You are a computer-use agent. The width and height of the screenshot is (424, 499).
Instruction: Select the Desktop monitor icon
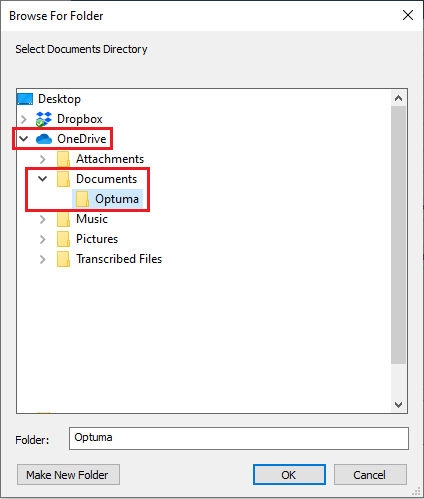click(25, 99)
